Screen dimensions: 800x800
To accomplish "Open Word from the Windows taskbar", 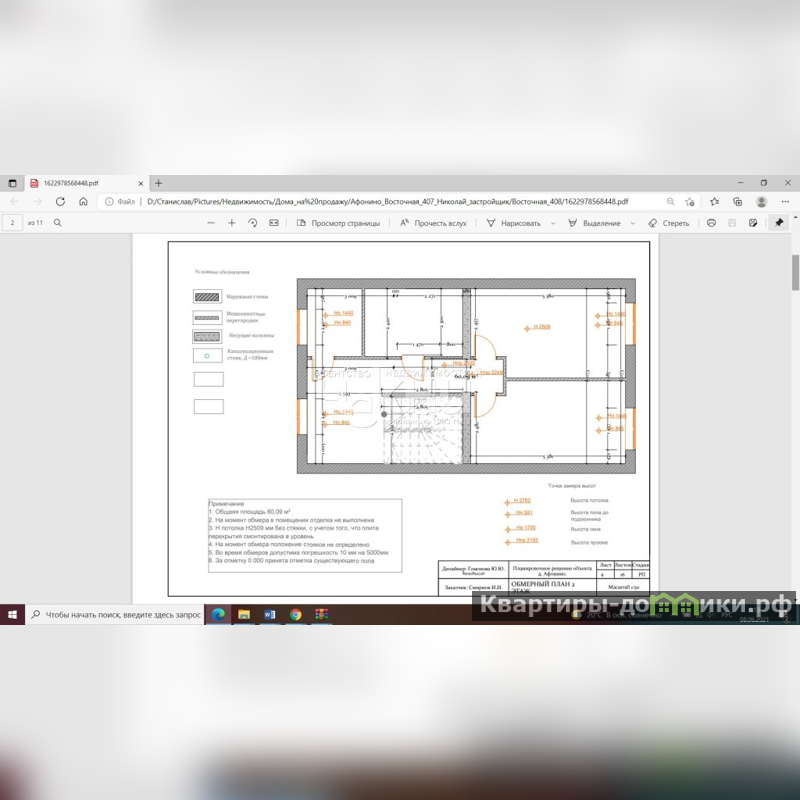I will 270,614.
